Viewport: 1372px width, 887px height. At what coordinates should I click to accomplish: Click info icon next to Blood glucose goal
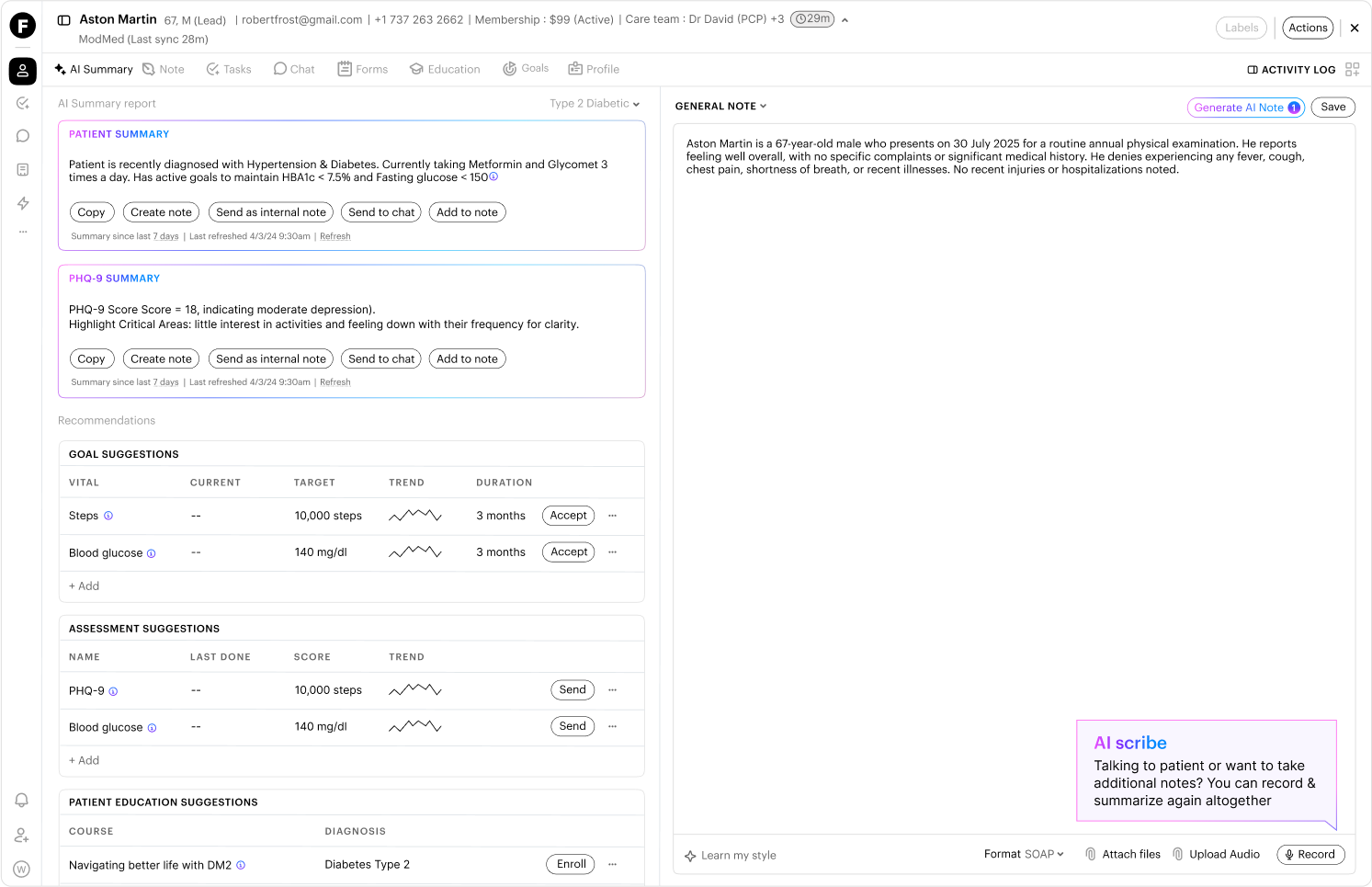pos(152,553)
